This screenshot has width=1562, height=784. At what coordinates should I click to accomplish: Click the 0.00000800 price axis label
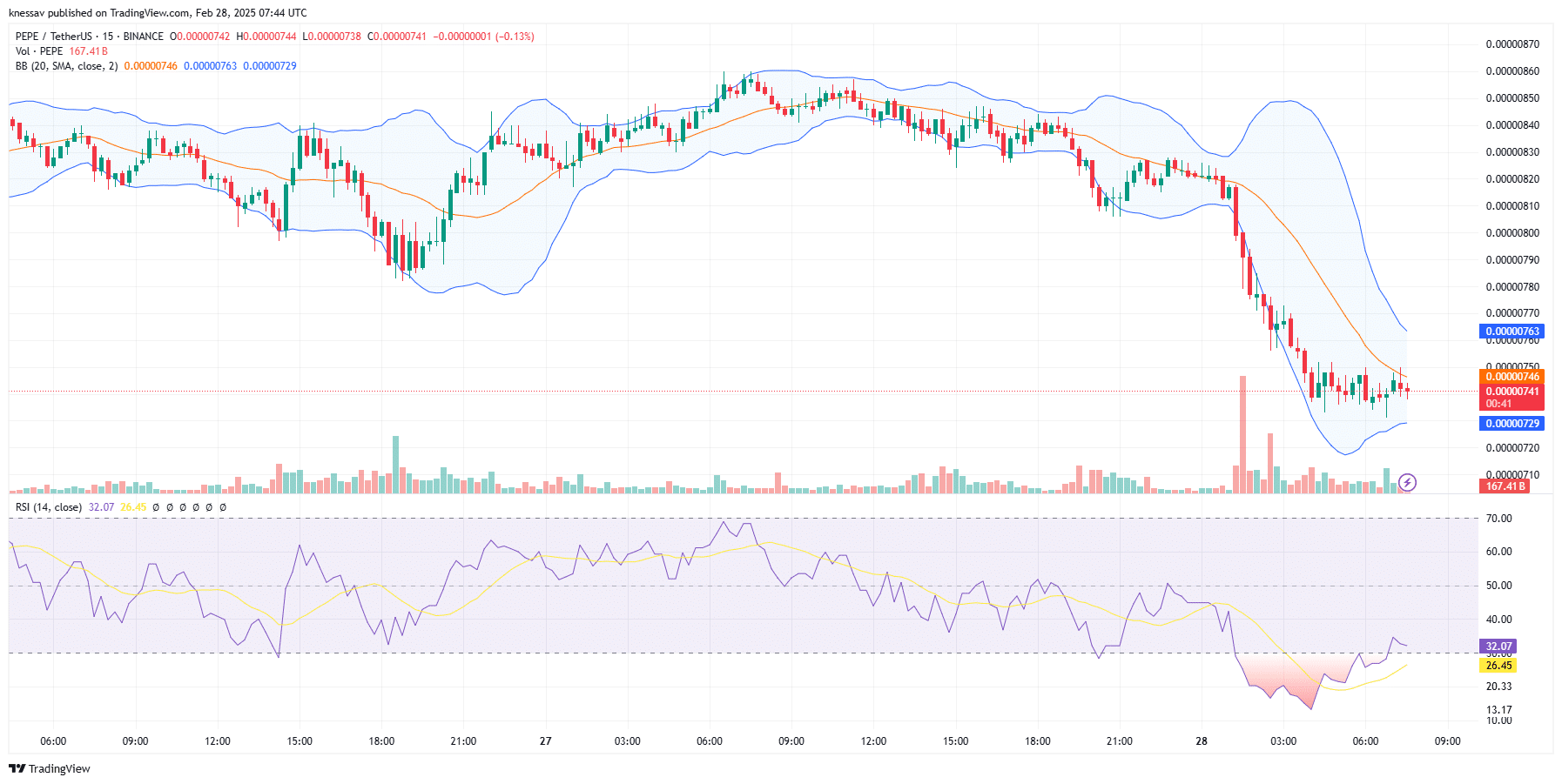click(1512, 233)
